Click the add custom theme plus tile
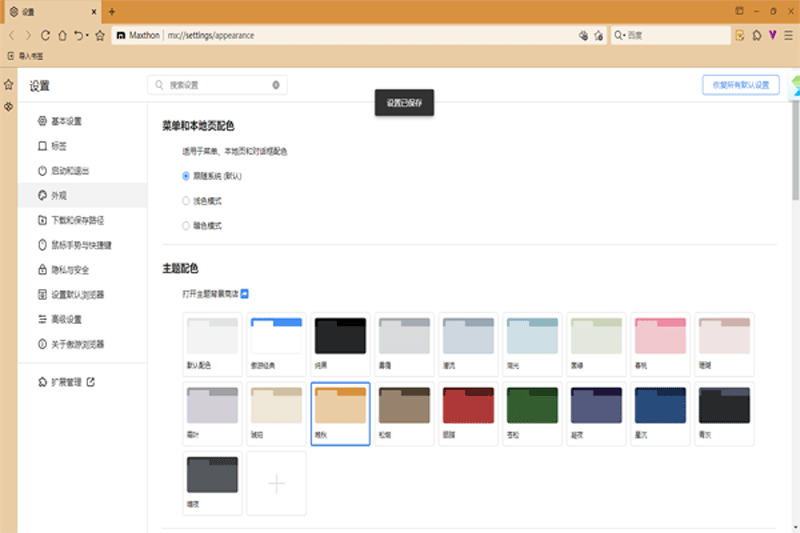This screenshot has width=800, height=533. pyautogui.click(x=276, y=483)
